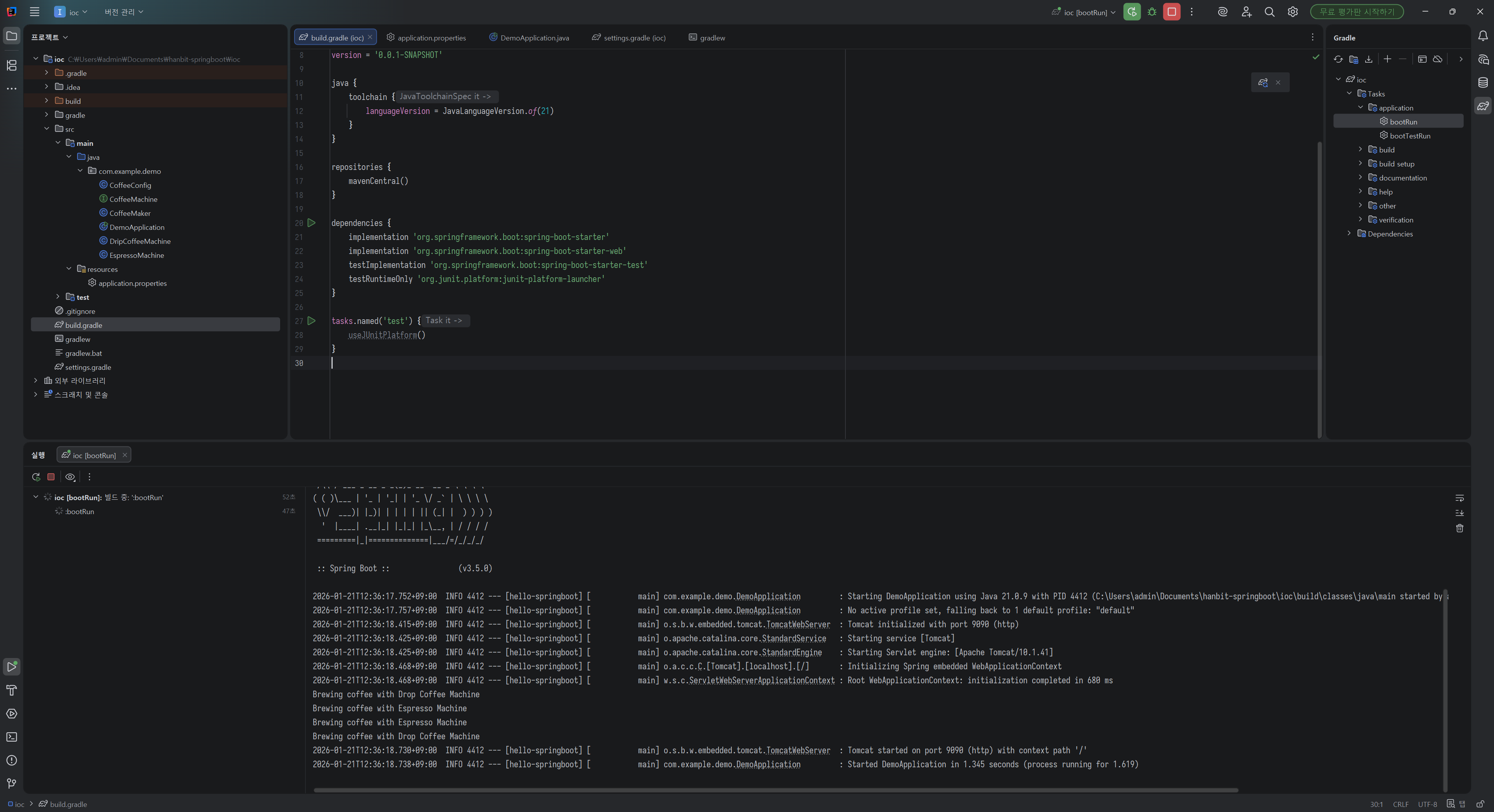This screenshot has height=812, width=1494.
Task: Open the Git tool window
Action: coord(12,783)
